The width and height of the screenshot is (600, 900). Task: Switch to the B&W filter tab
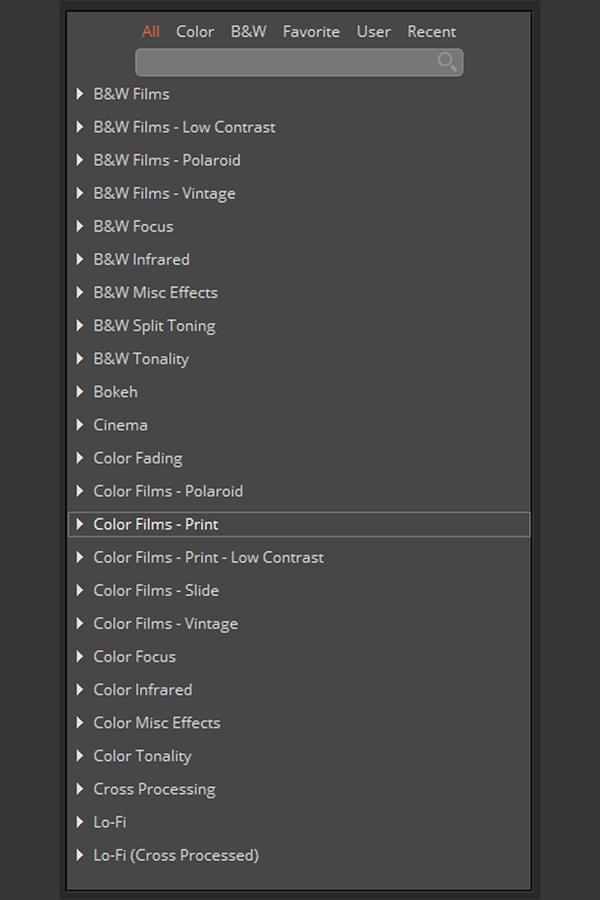pyautogui.click(x=249, y=32)
